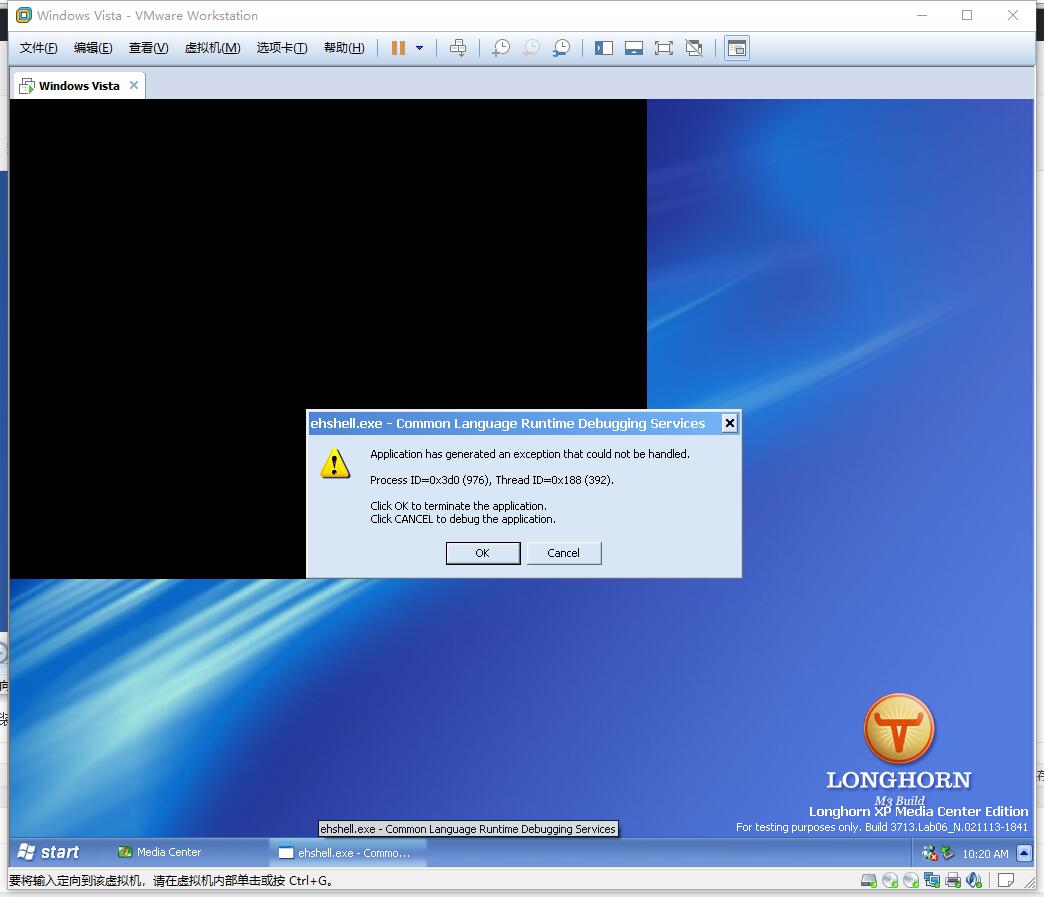Click the VMware Workstation title bar icon
The height and width of the screenshot is (897, 1044).
click(x=23, y=15)
